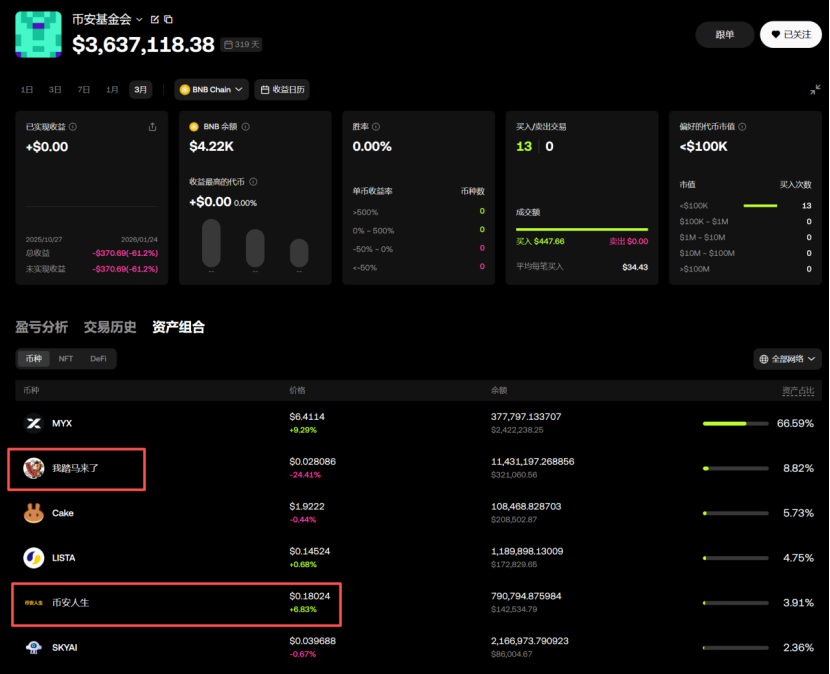Click the <$100K market cap green bar

click(760, 205)
